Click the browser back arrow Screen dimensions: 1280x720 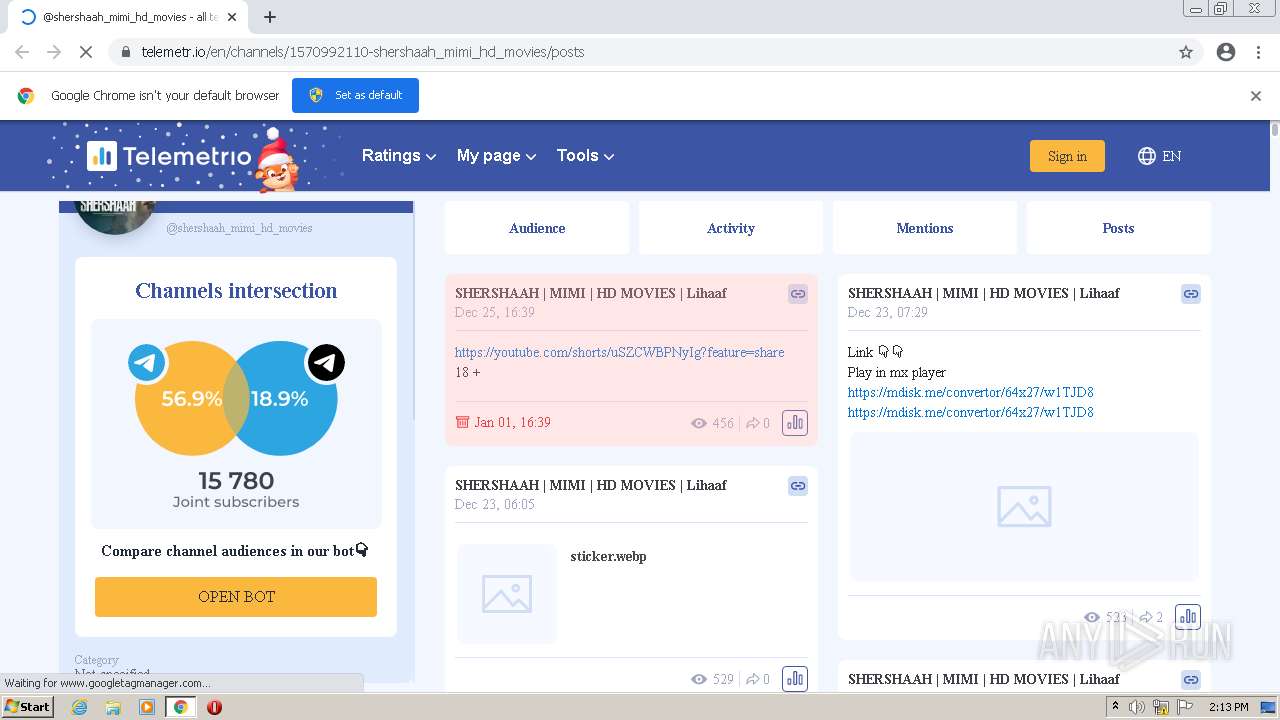(22, 52)
